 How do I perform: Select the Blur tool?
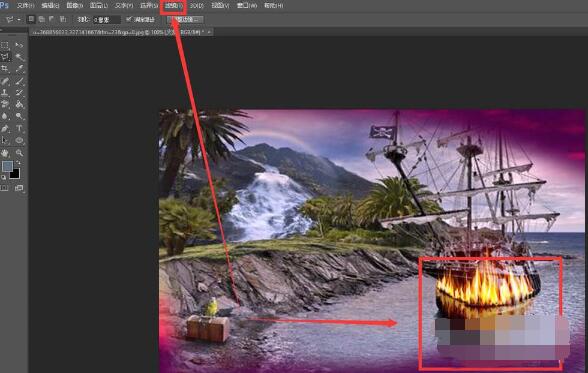5,116
